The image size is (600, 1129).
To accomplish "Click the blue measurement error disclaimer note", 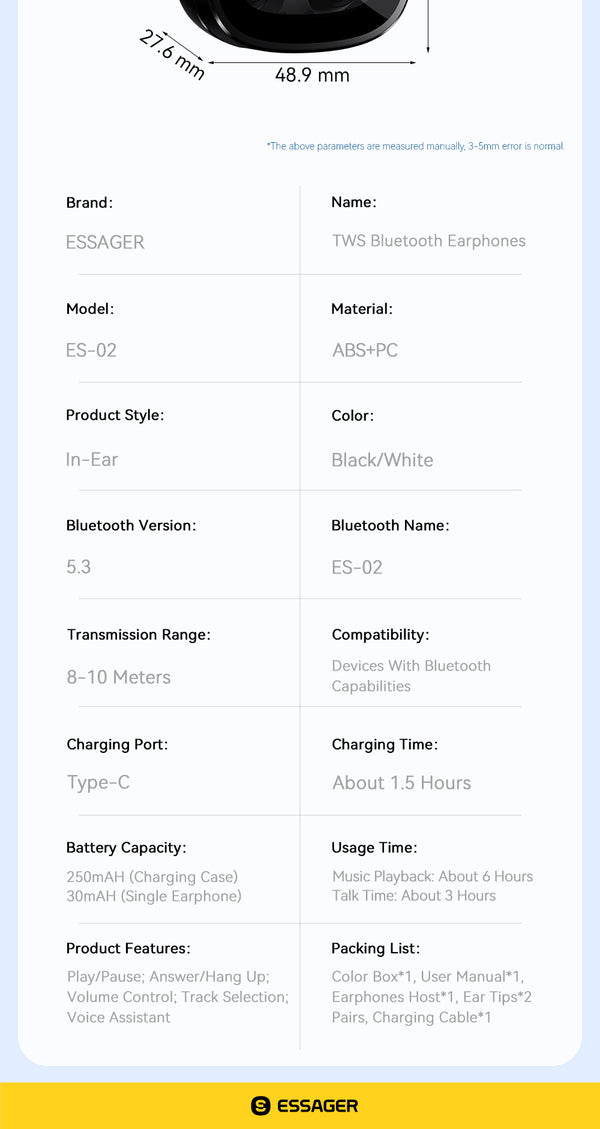I will click(x=415, y=146).
